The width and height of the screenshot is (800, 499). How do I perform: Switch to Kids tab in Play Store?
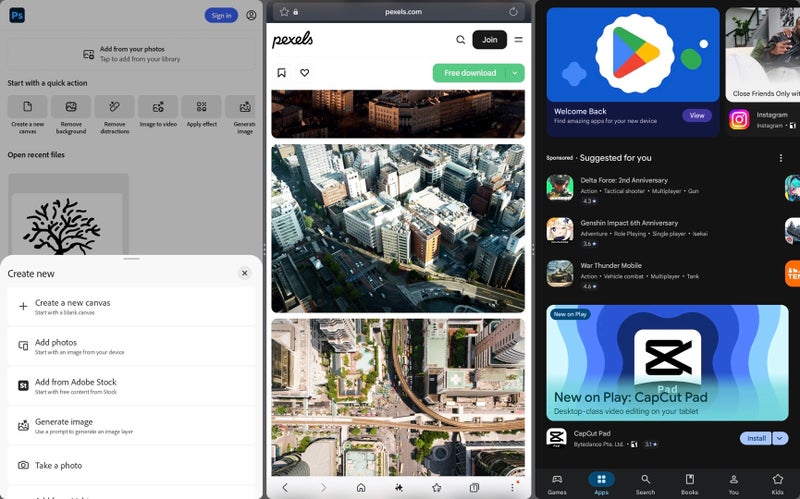click(x=778, y=484)
